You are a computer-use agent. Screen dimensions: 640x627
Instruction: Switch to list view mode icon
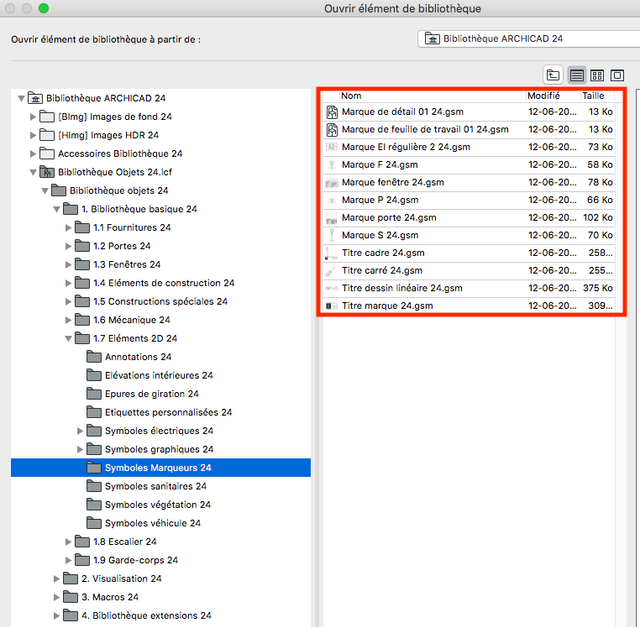coord(576,75)
